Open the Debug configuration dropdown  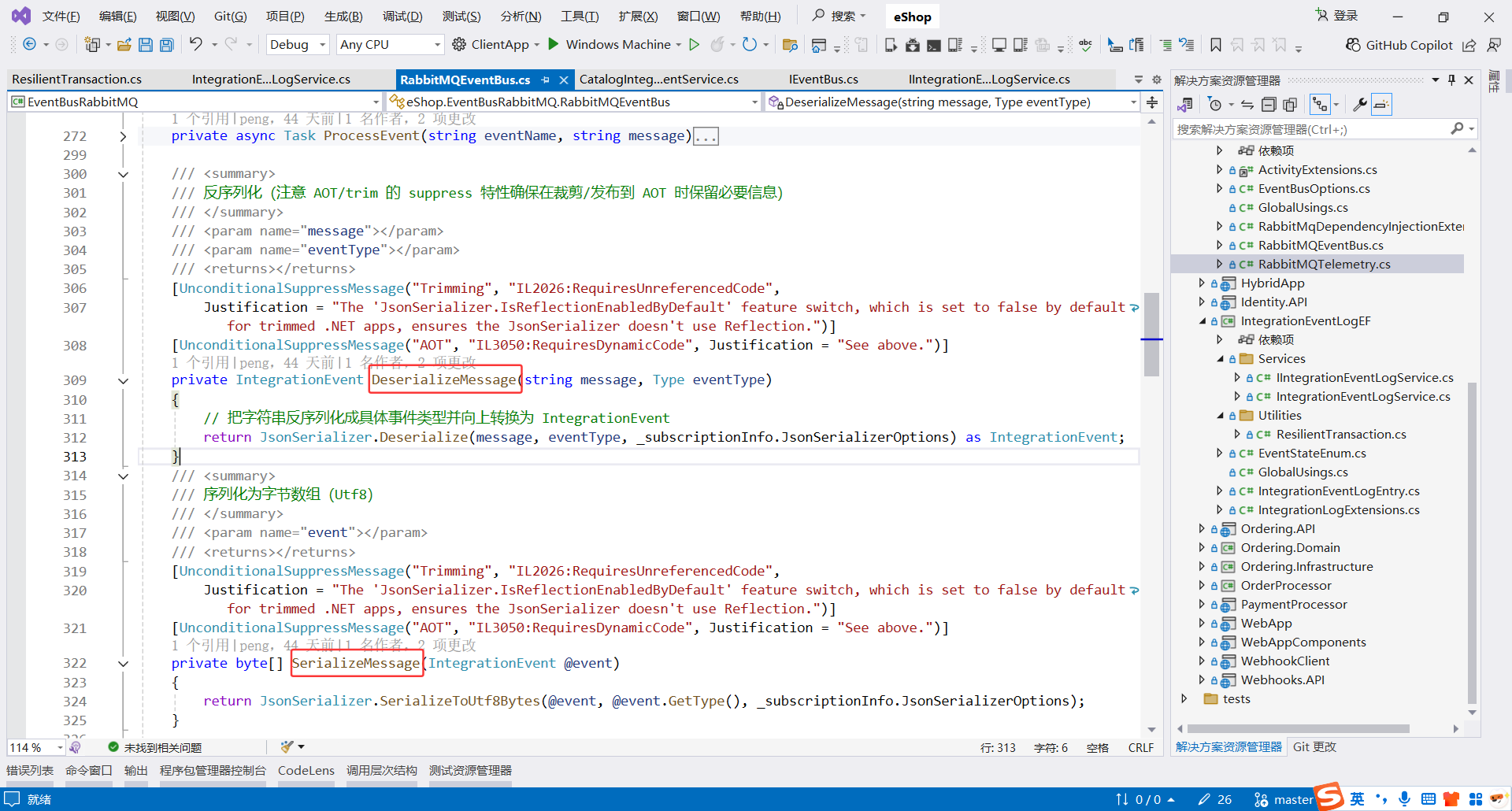(x=297, y=45)
